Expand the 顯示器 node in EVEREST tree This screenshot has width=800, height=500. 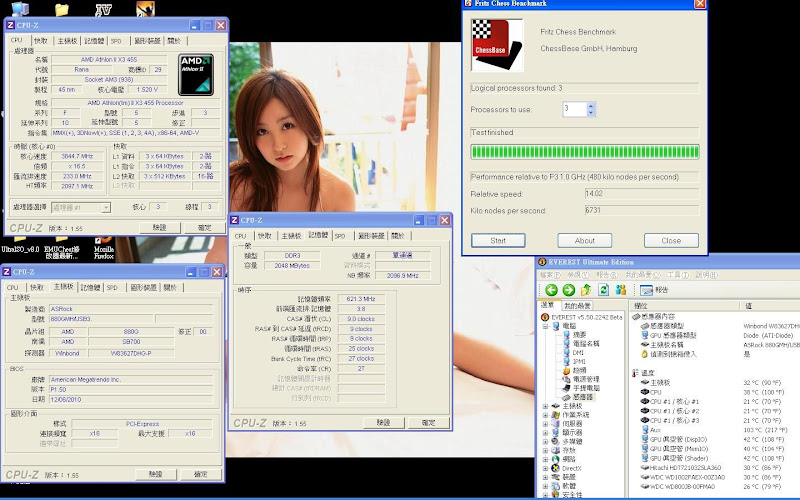pyautogui.click(x=545, y=433)
